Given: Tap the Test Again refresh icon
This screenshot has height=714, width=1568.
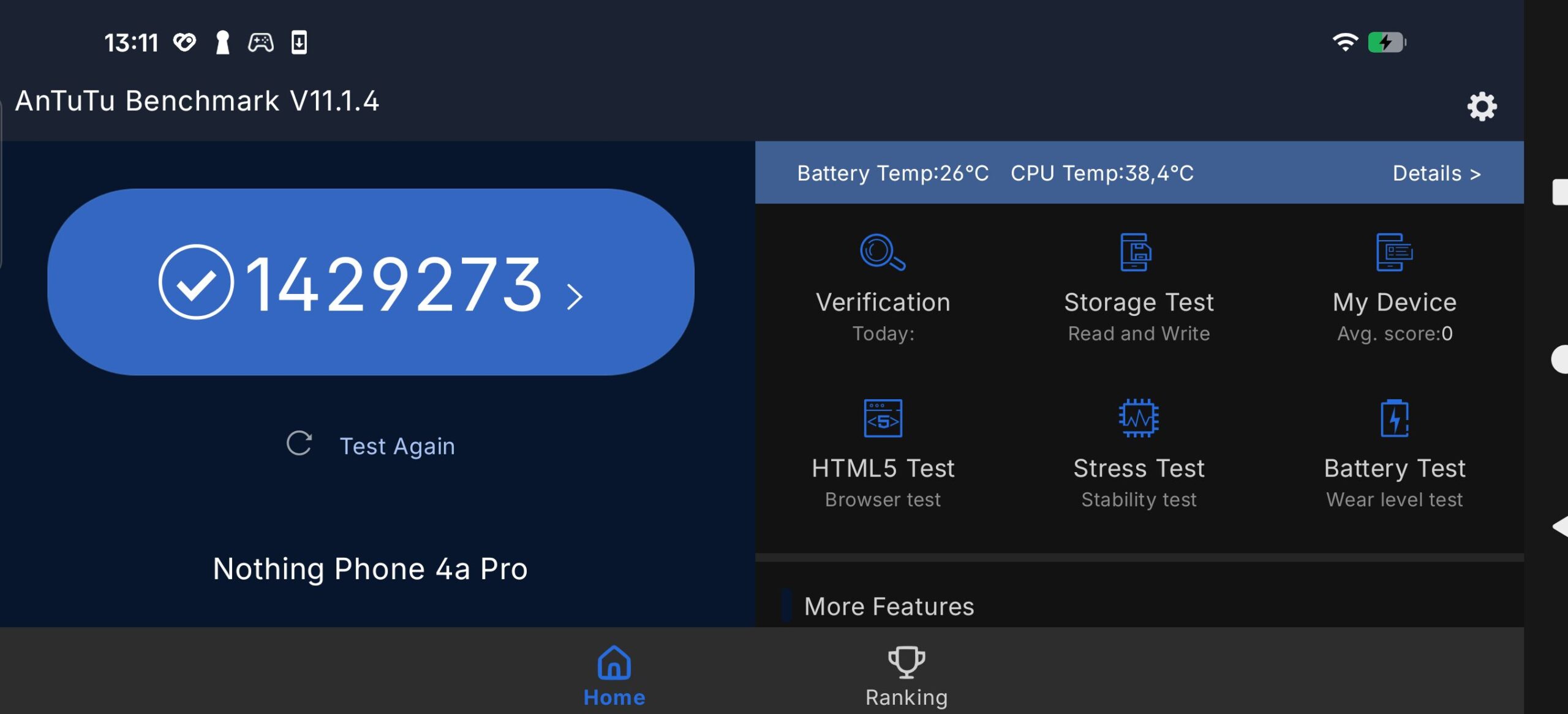Looking at the screenshot, I should [300, 443].
